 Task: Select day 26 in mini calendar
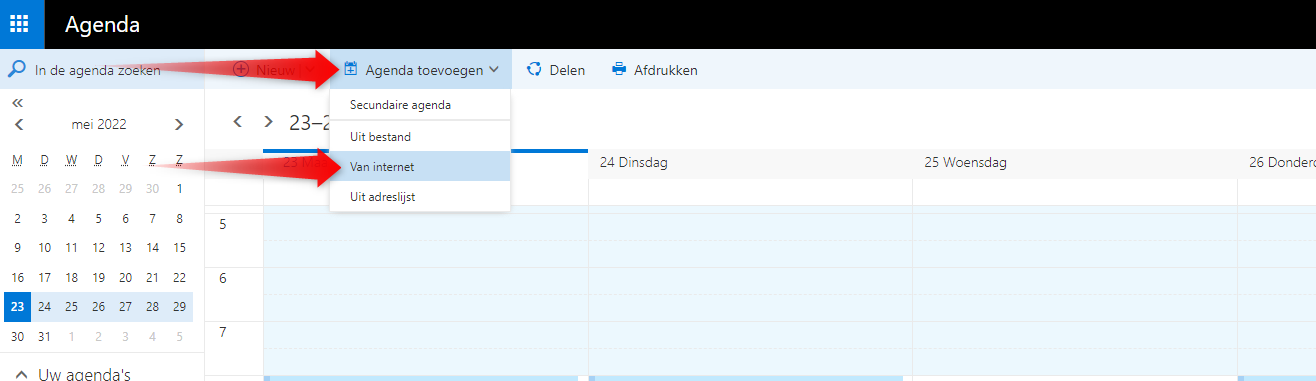click(98, 306)
